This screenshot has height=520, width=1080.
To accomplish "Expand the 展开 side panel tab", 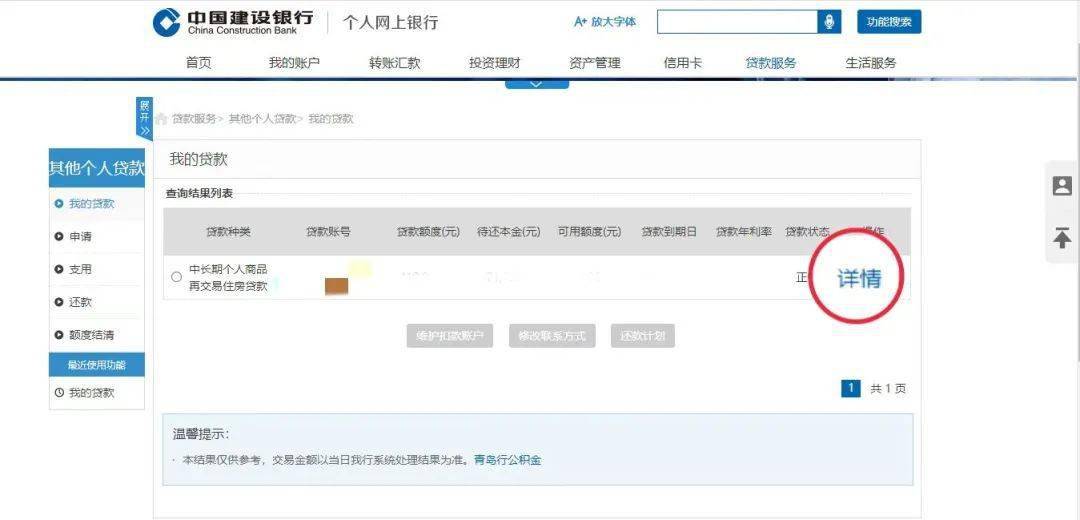I will (x=144, y=118).
